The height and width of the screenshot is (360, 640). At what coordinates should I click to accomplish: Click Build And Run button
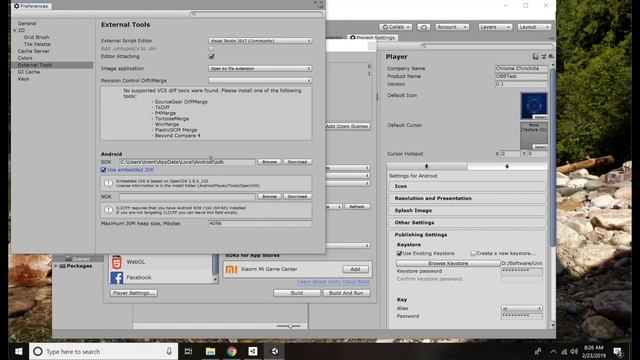(346, 293)
